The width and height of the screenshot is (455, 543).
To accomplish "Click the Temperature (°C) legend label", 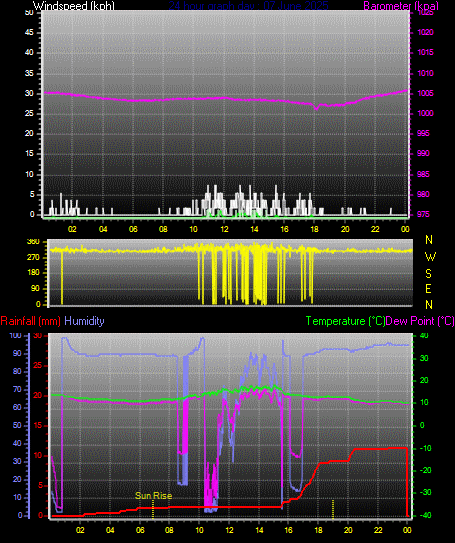I will pyautogui.click(x=345, y=321).
